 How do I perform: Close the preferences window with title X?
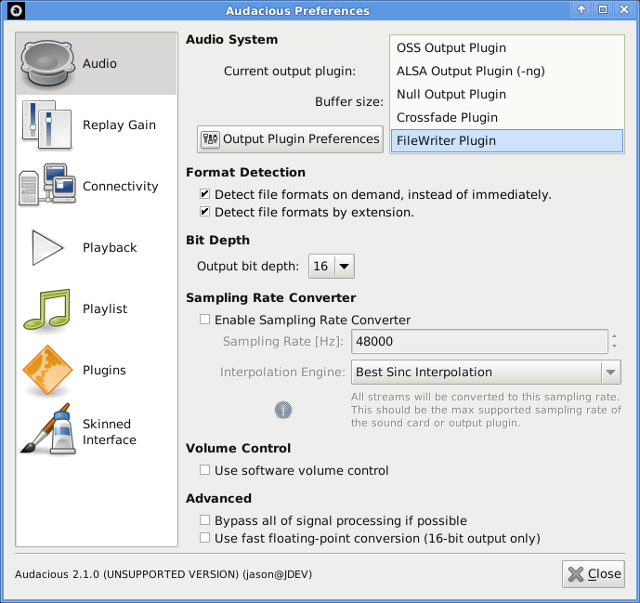[x=624, y=9]
